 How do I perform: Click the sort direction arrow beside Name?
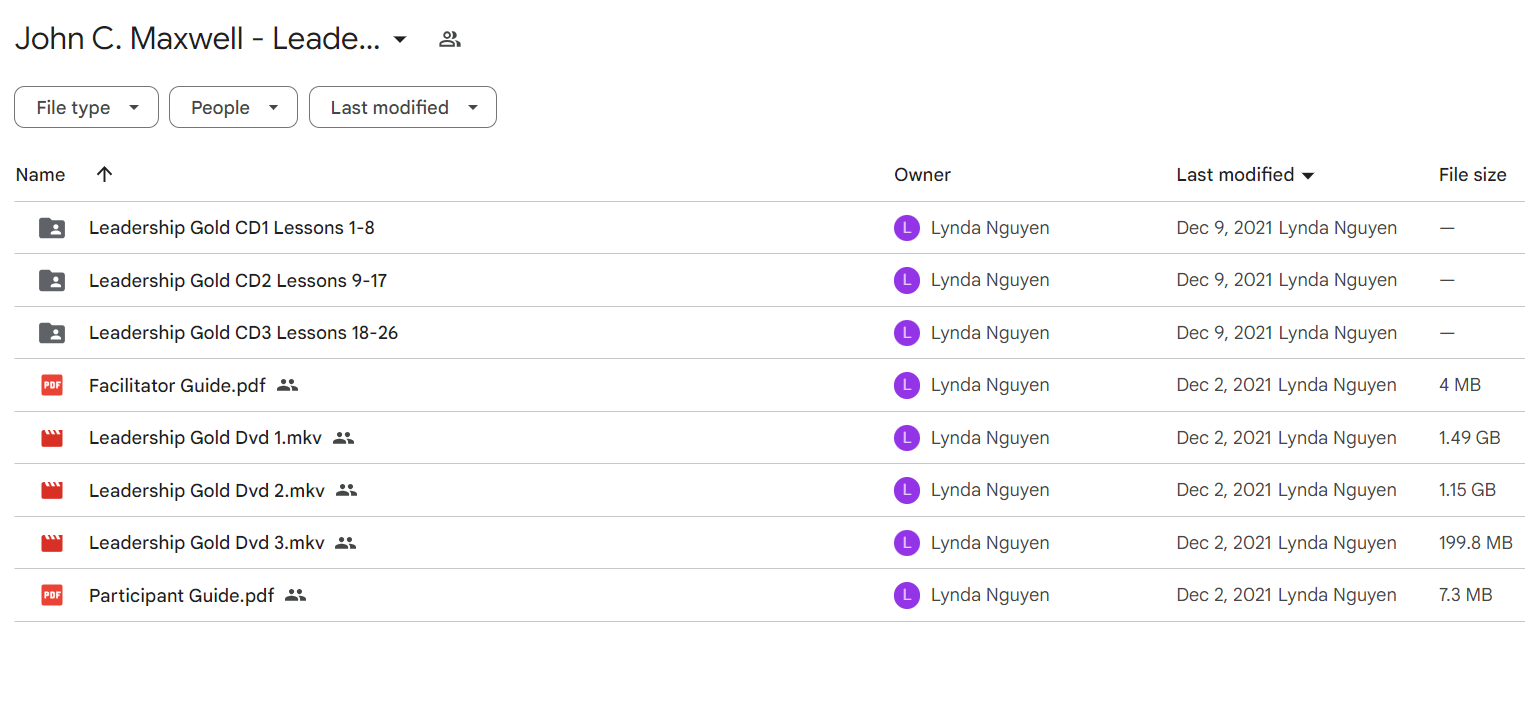coord(104,174)
